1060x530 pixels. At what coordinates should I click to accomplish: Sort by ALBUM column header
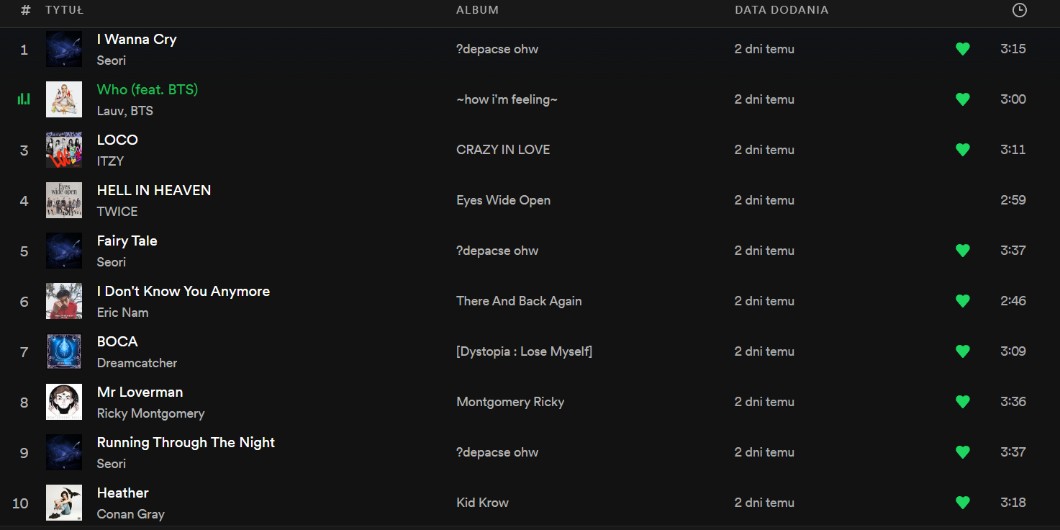pyautogui.click(x=477, y=10)
